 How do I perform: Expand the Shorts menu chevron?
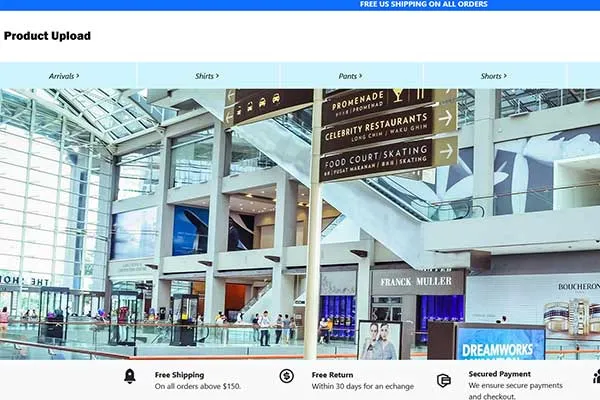point(506,75)
